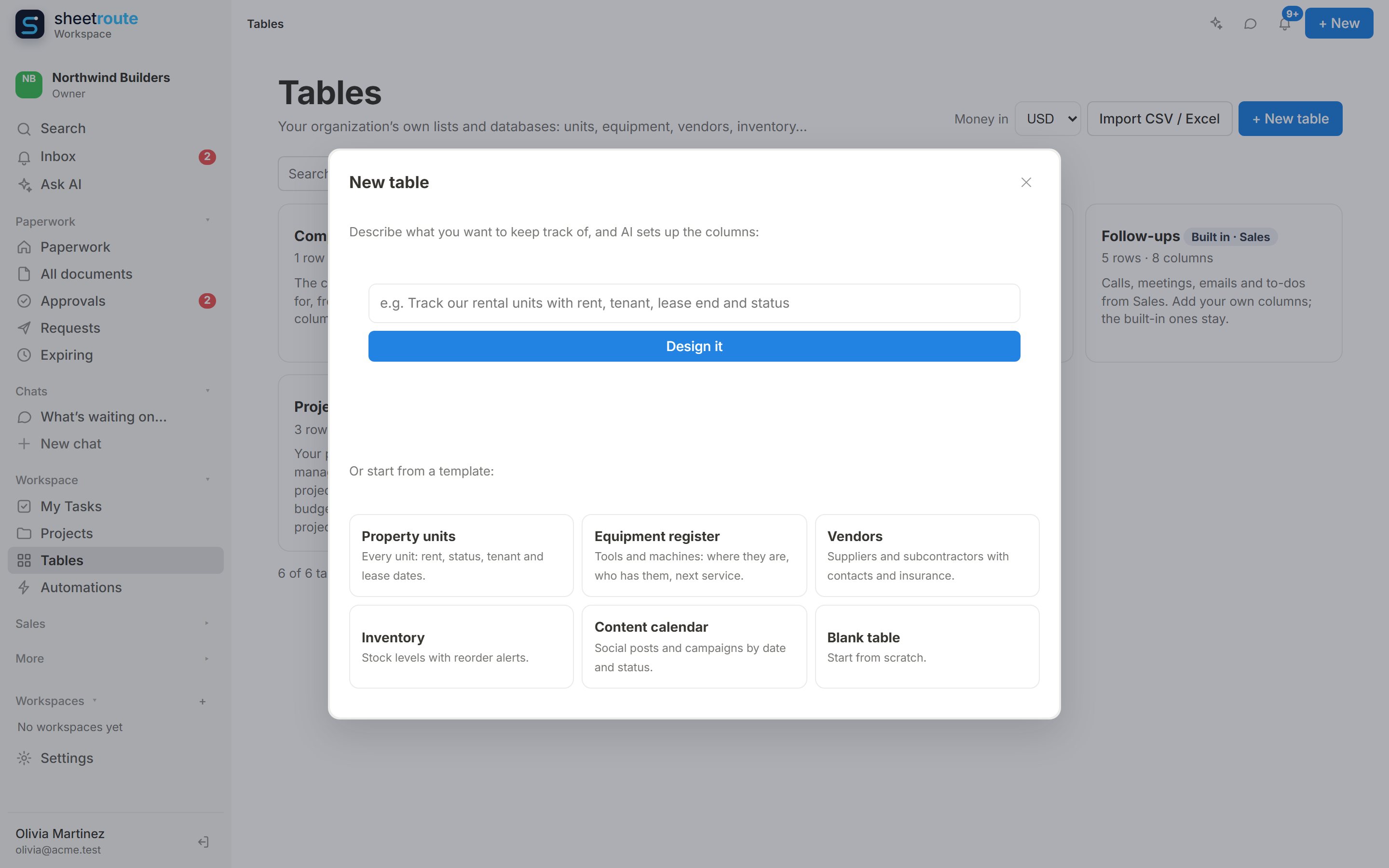The width and height of the screenshot is (1389, 868).
Task: Start a New chat
Action: (x=115, y=444)
